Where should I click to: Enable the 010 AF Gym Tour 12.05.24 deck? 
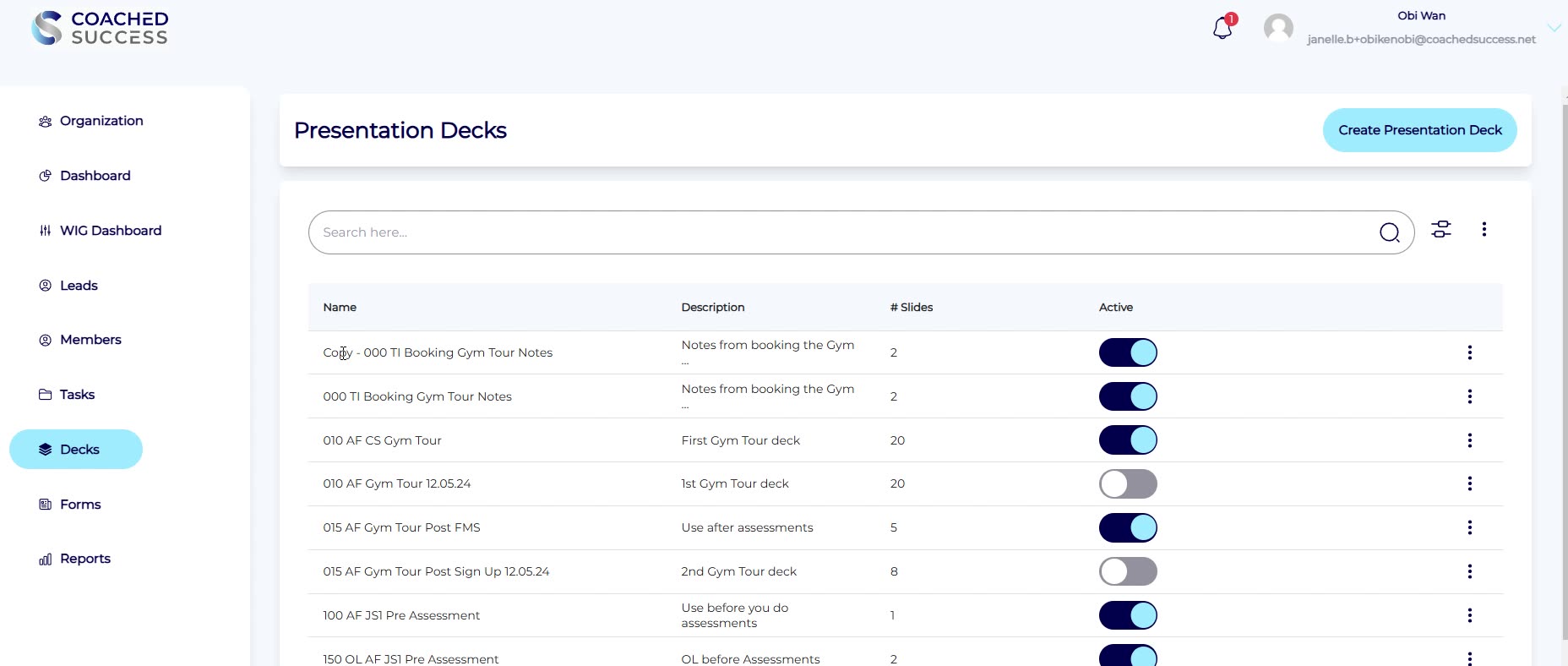tap(1128, 484)
